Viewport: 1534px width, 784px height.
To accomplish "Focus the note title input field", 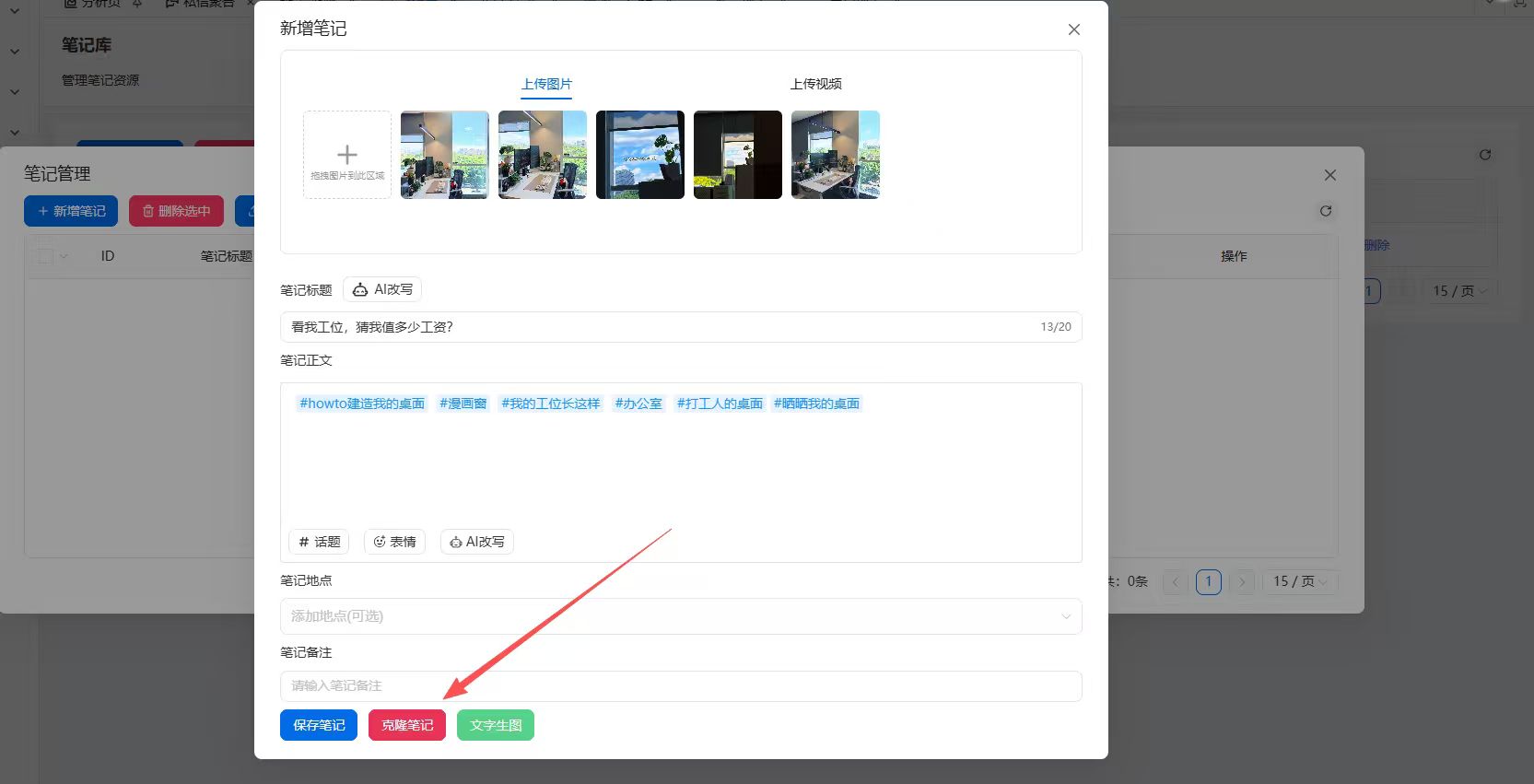I will coord(681,327).
